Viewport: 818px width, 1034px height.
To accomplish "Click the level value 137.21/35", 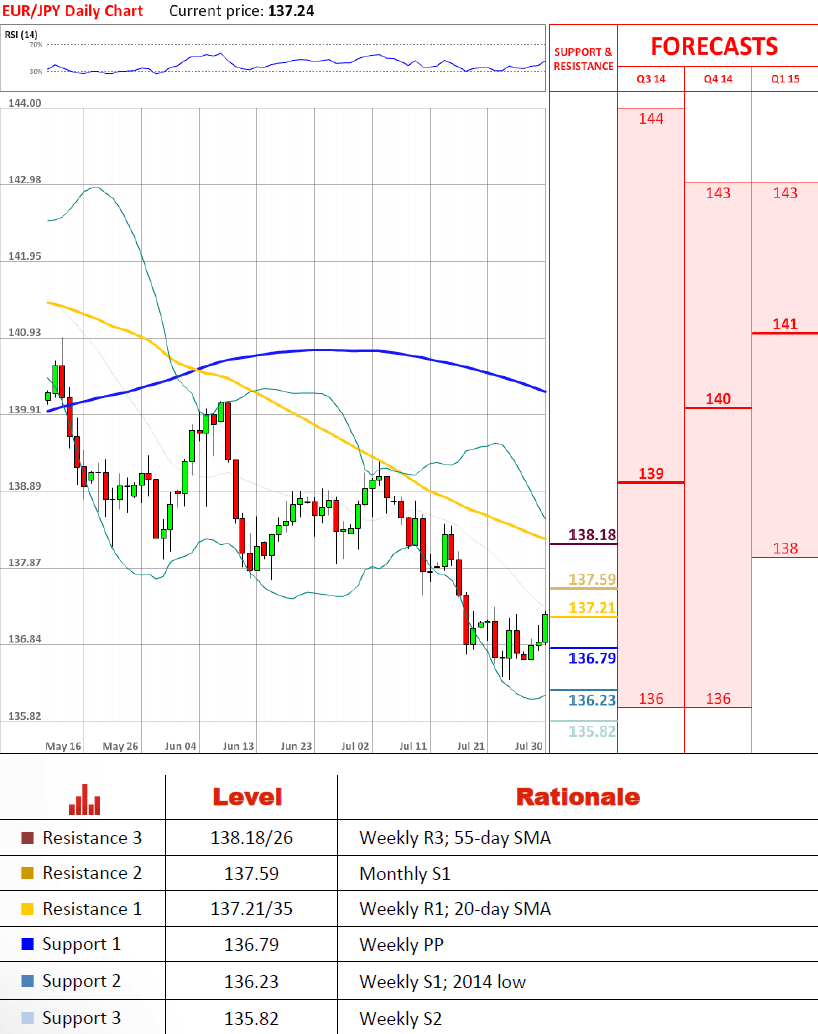I will point(251,909).
